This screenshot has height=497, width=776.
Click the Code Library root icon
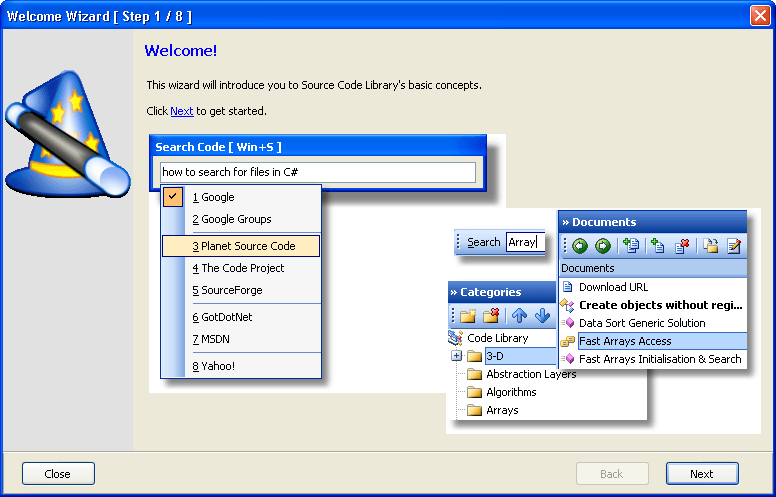455,338
